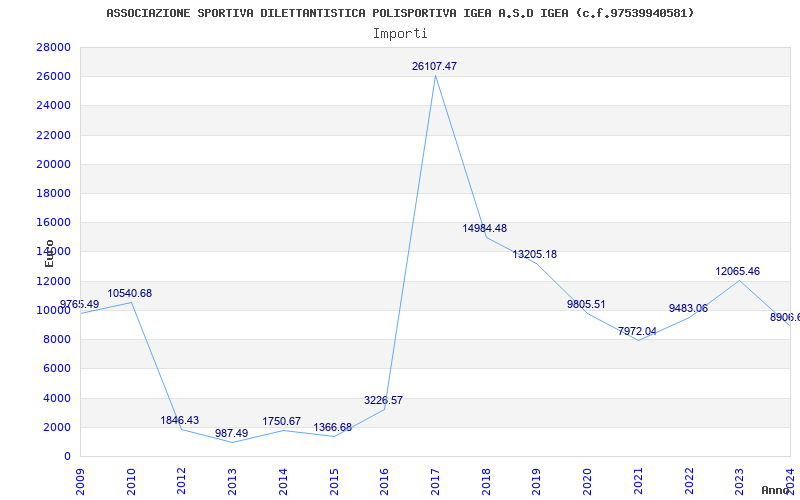This screenshot has width=800, height=500.
Task: Click the chart title with c.f.97539940581
Action: click(x=400, y=13)
